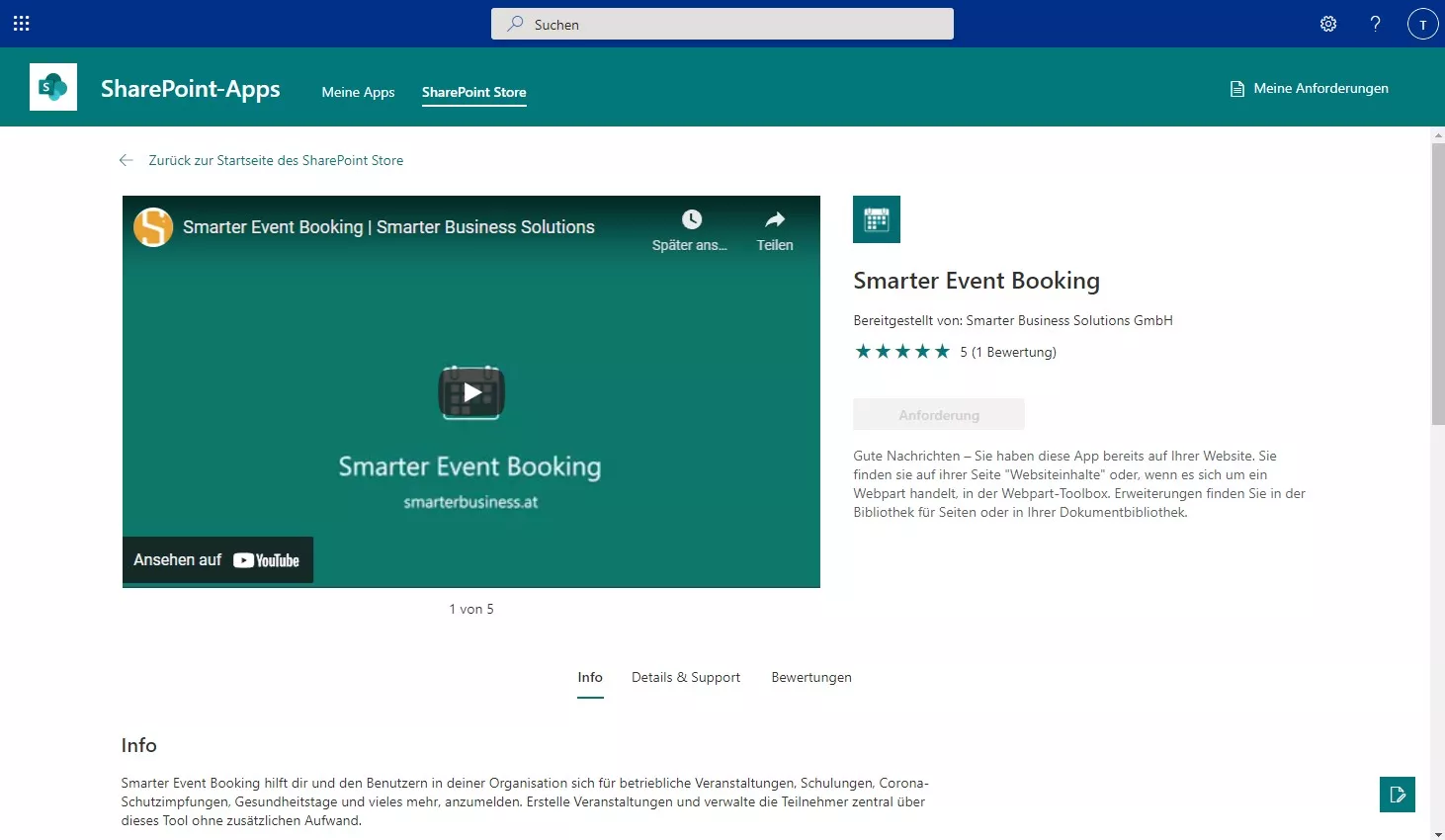
Task: Click the 'Später ansehen' clock icon on video
Action: tap(690, 218)
